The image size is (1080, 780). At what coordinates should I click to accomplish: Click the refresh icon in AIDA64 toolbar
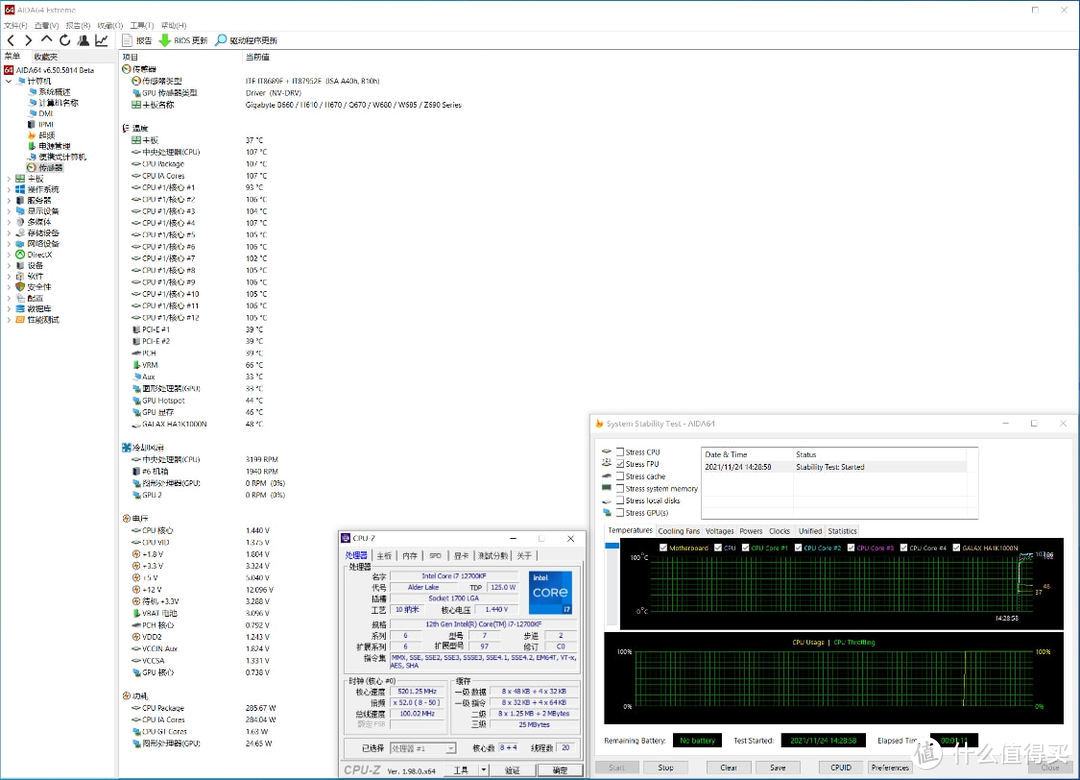(65, 39)
